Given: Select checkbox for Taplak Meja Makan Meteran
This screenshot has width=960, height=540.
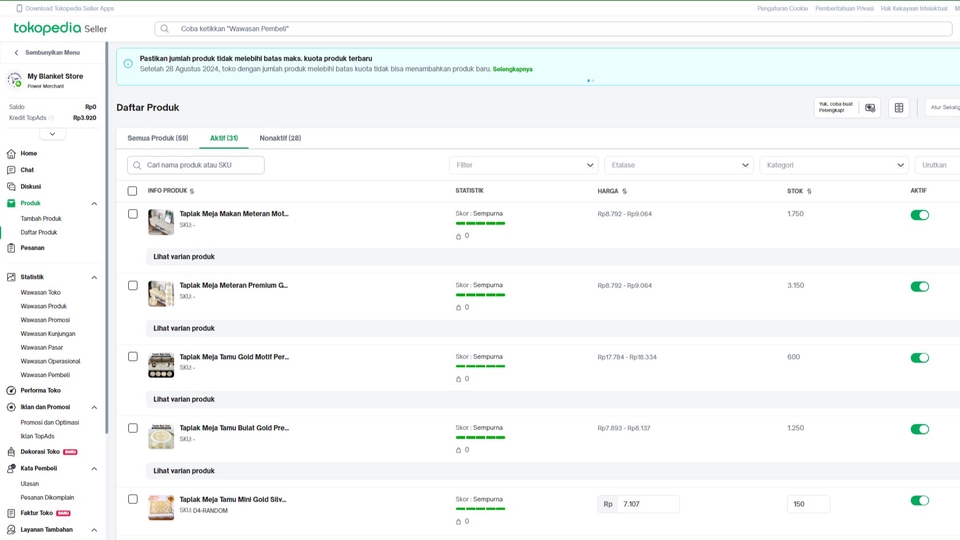Looking at the screenshot, I should (133, 214).
